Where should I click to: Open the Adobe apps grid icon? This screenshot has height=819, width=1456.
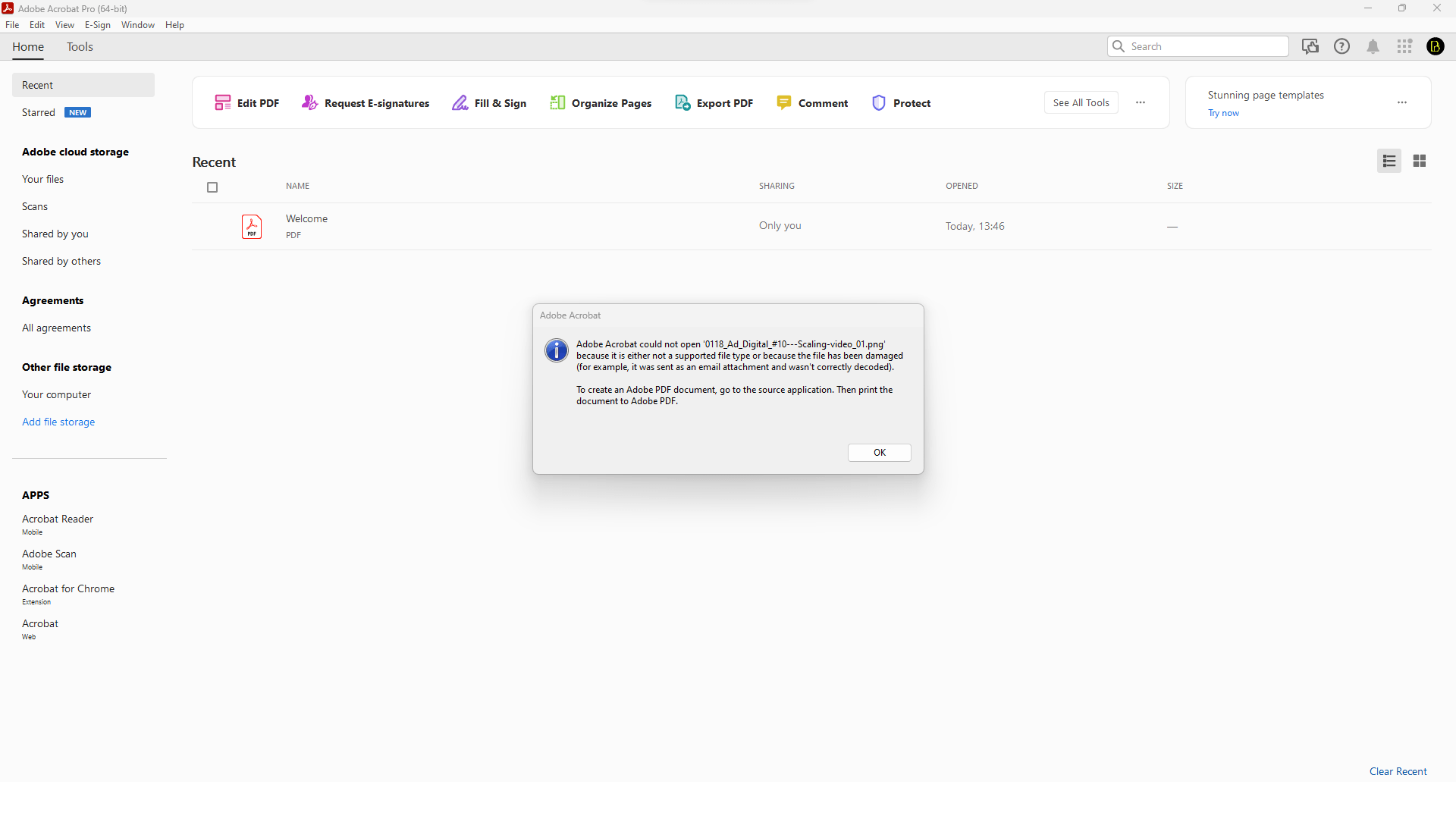(x=1404, y=47)
